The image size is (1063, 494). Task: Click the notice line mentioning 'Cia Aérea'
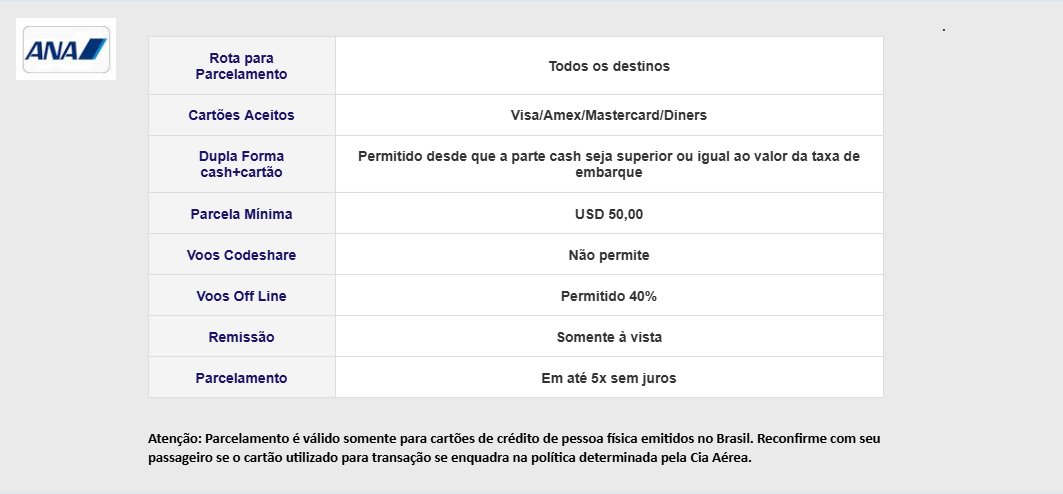[450, 457]
